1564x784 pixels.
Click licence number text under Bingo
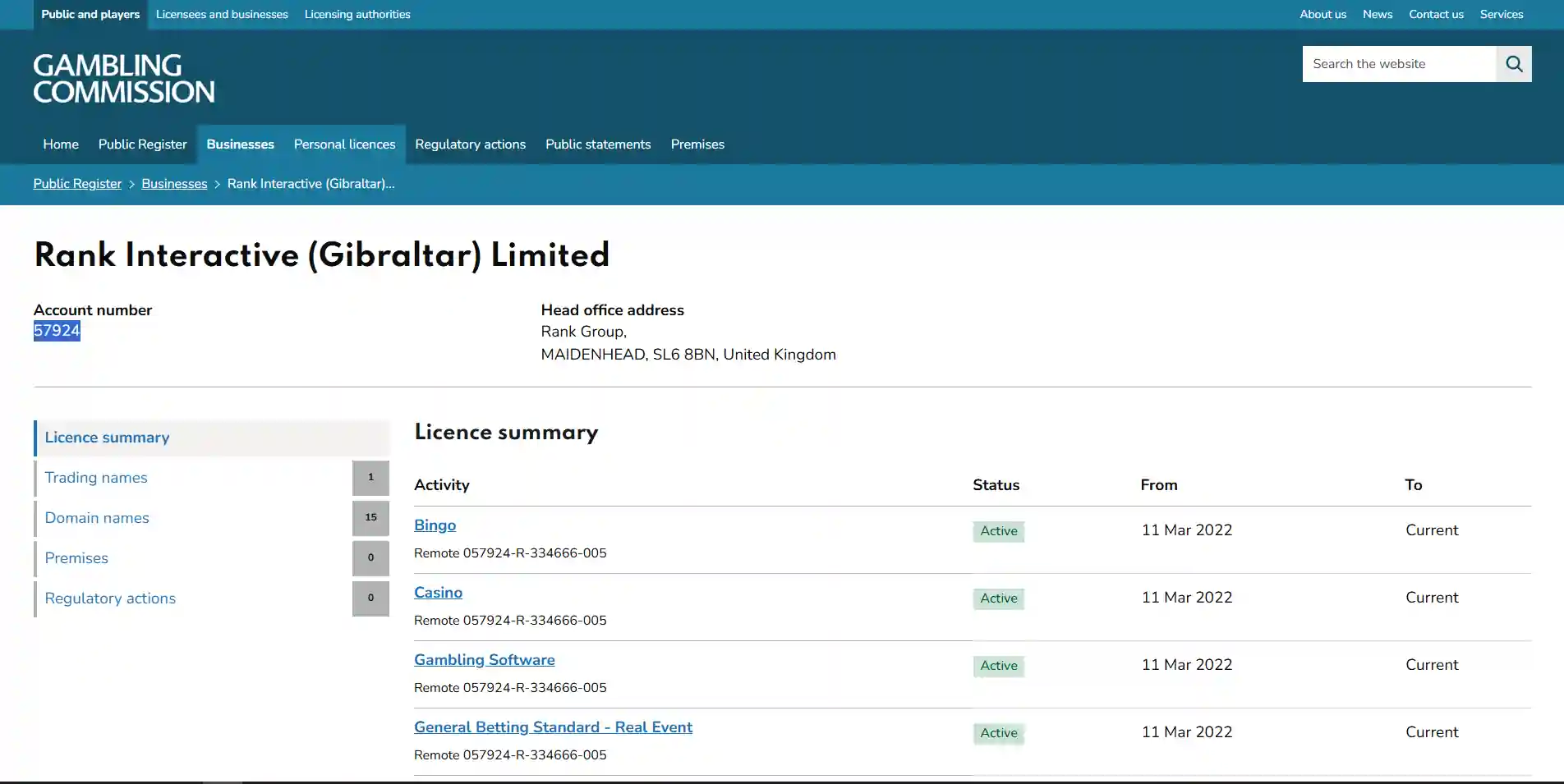[510, 553]
